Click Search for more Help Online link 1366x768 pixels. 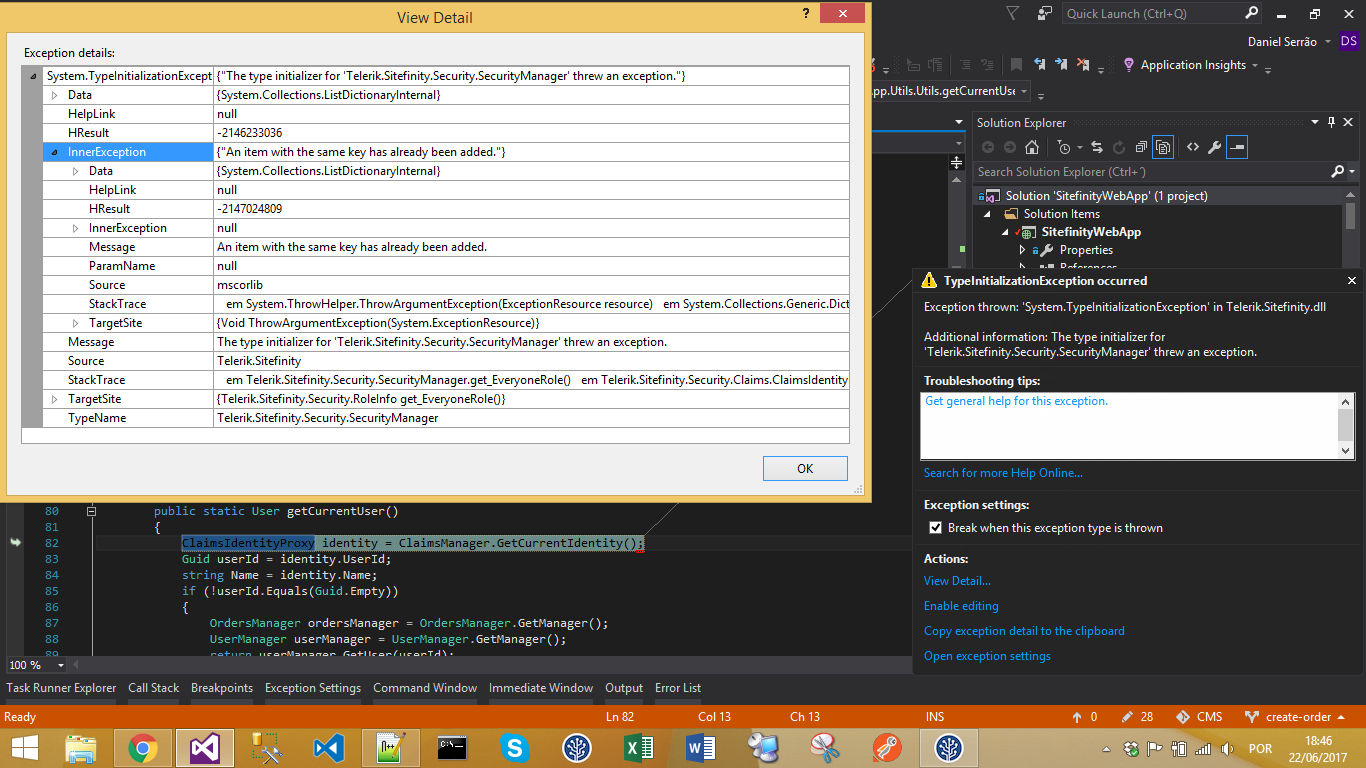tap(1003, 473)
